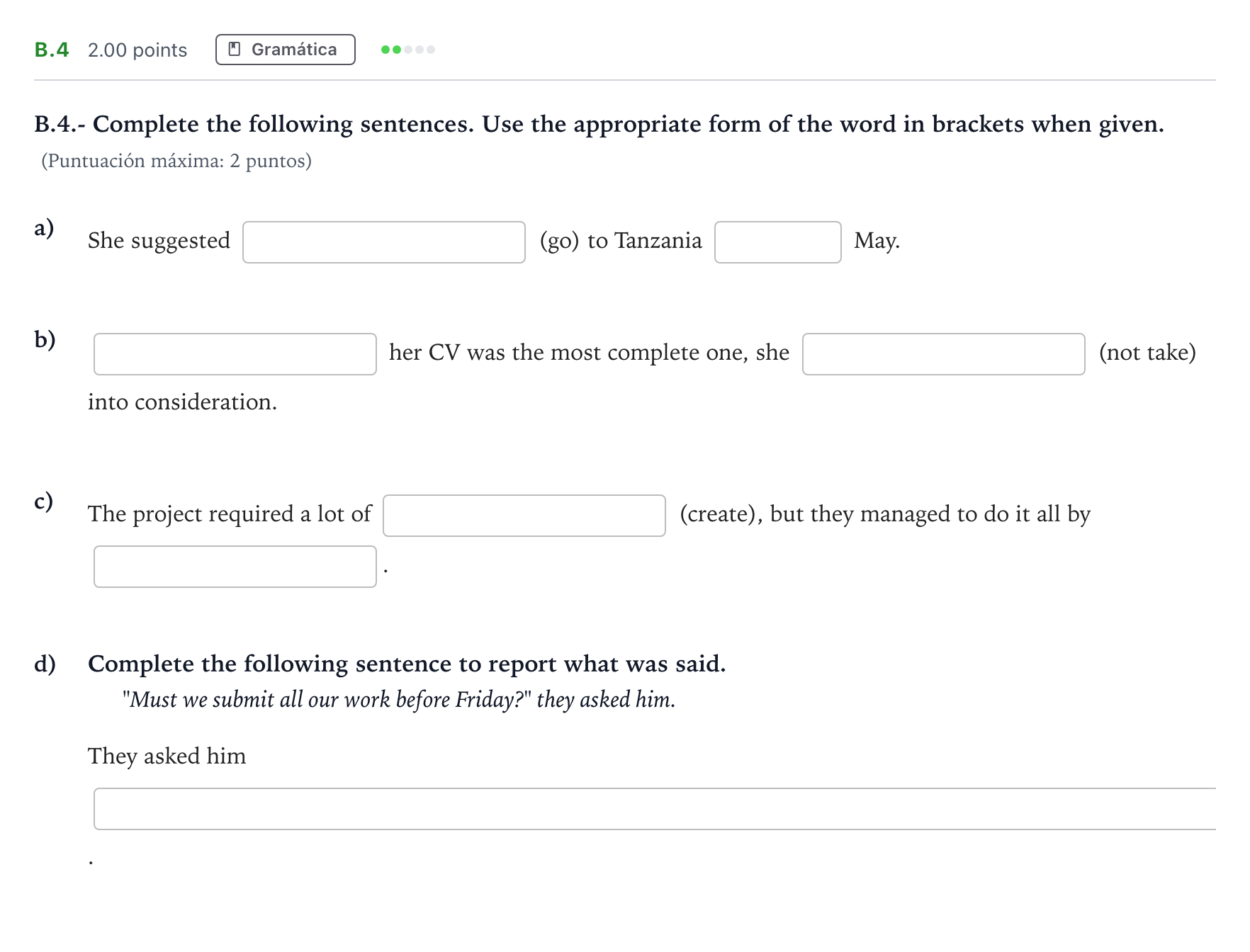Click the 'The project required a lot of' text

tap(230, 514)
